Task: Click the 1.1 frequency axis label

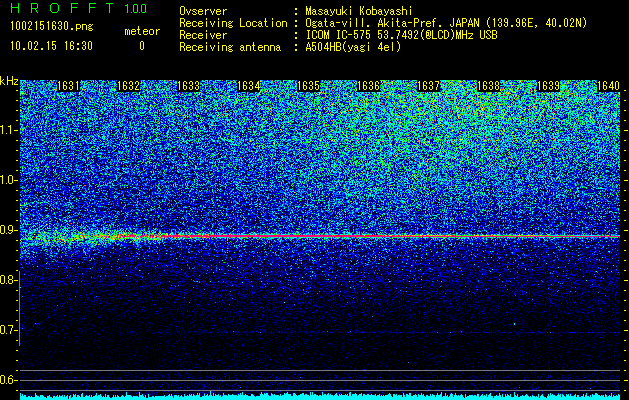Action: [7, 130]
